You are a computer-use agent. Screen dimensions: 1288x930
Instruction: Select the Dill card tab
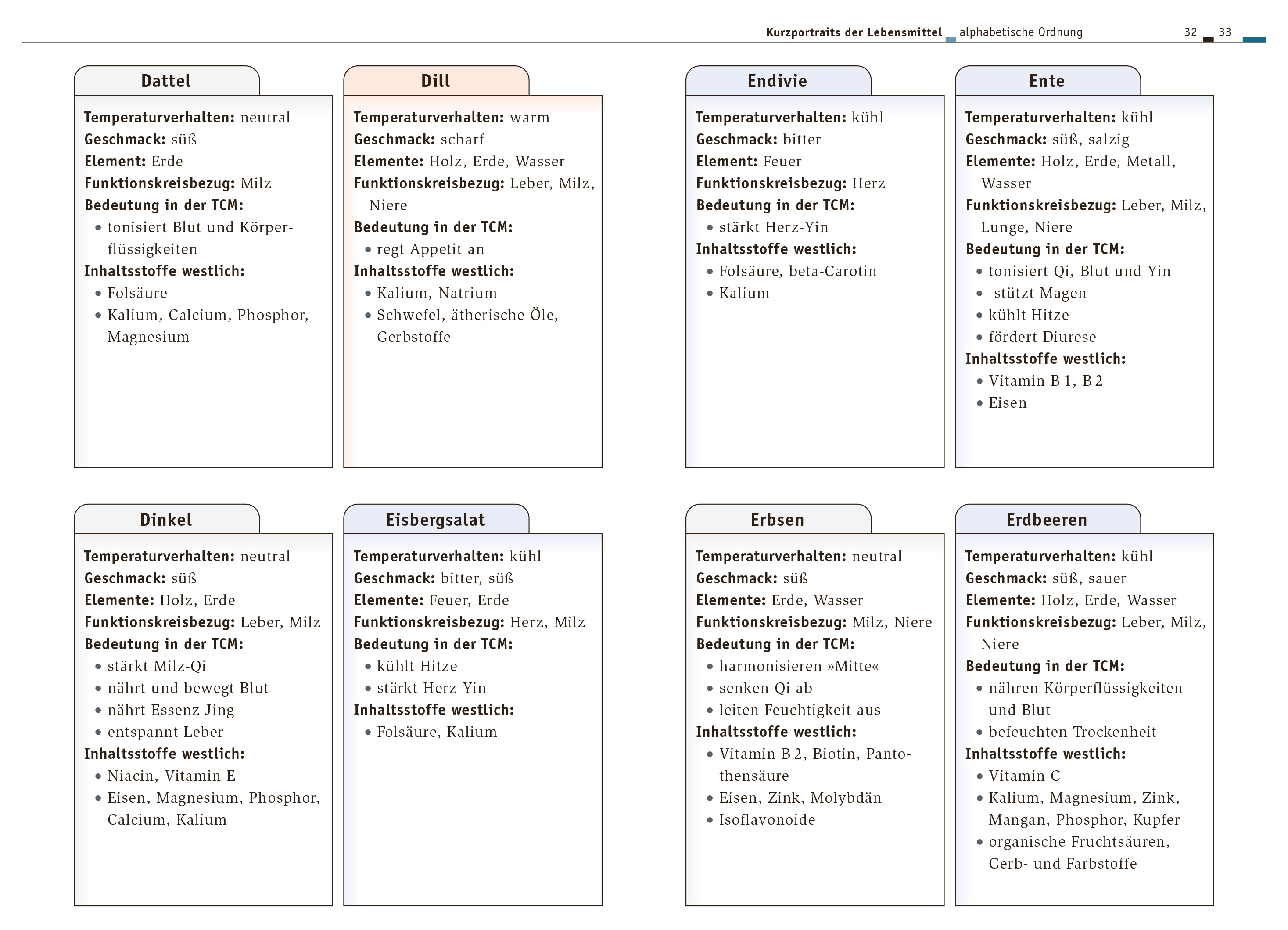click(436, 81)
